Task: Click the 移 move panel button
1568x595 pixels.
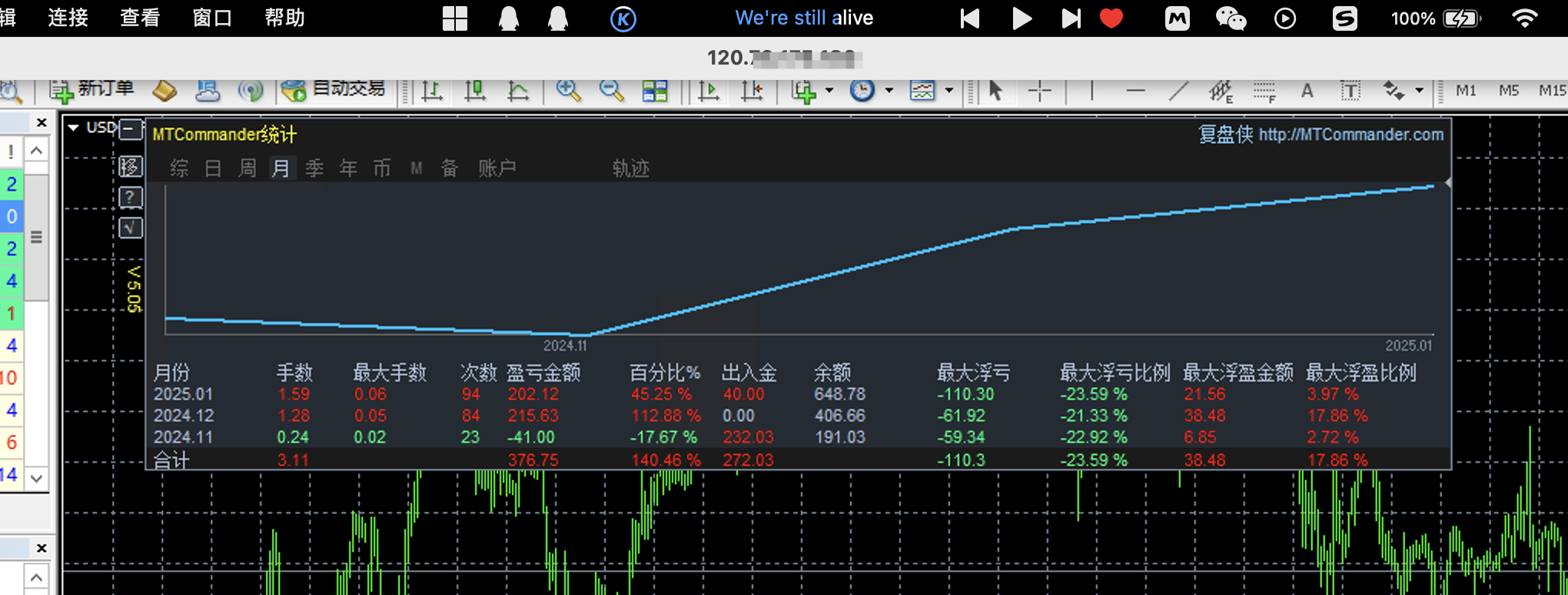Action: click(131, 166)
